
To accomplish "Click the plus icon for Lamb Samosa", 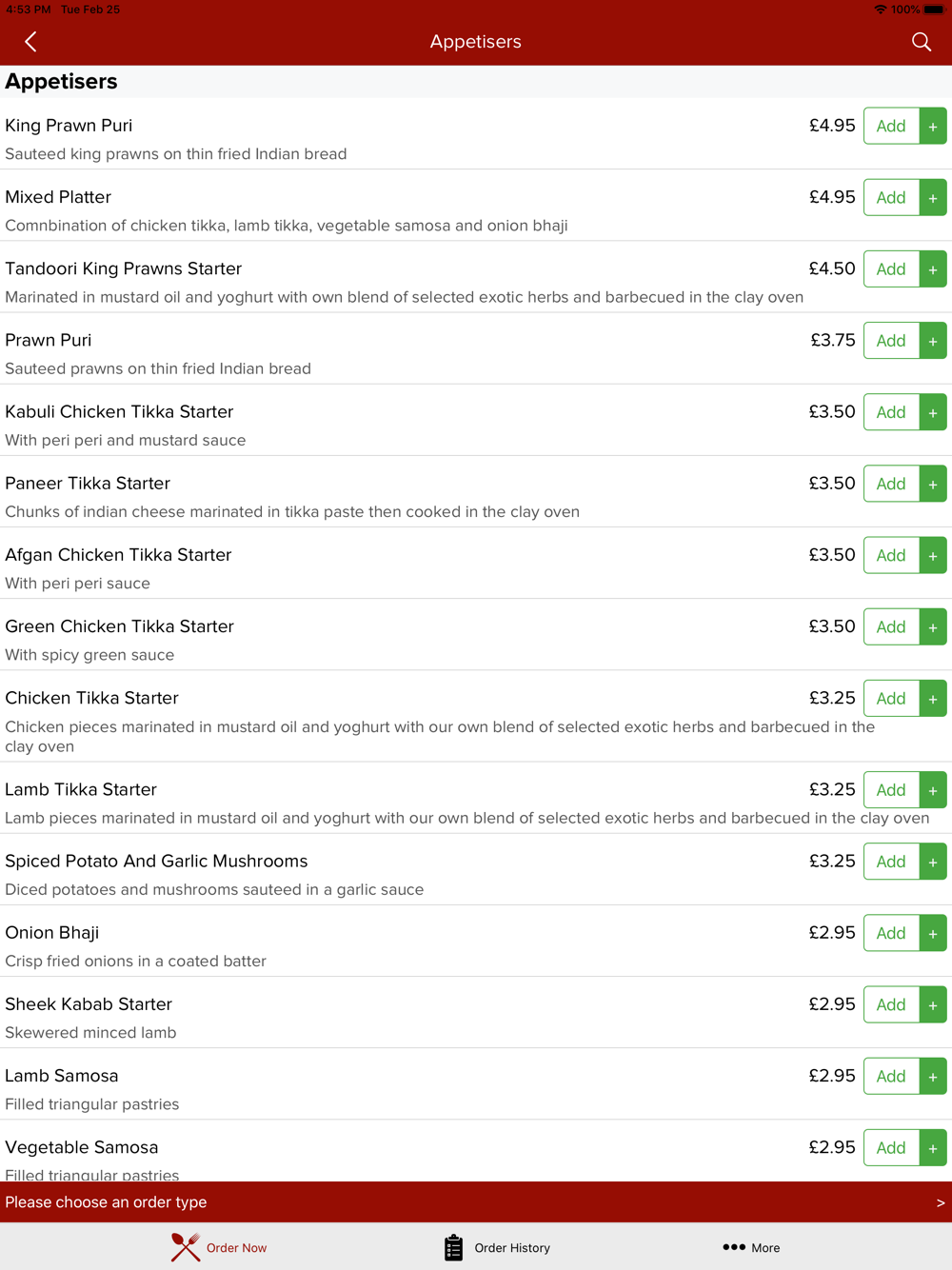I will [x=933, y=1076].
